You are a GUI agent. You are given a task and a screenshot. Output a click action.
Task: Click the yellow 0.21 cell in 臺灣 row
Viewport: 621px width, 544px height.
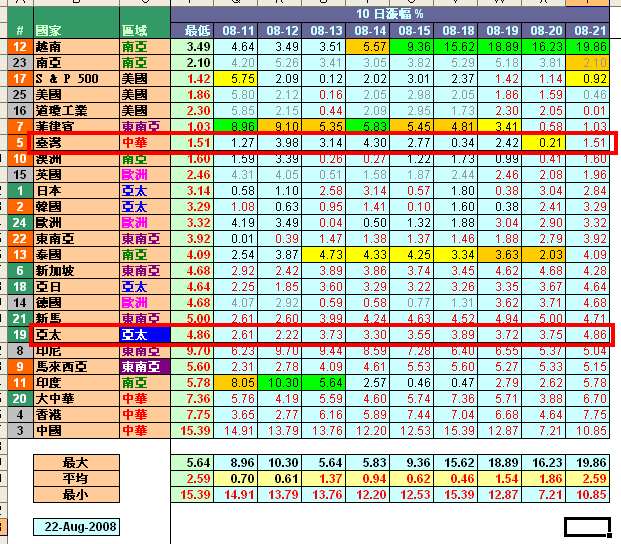pyautogui.click(x=545, y=143)
